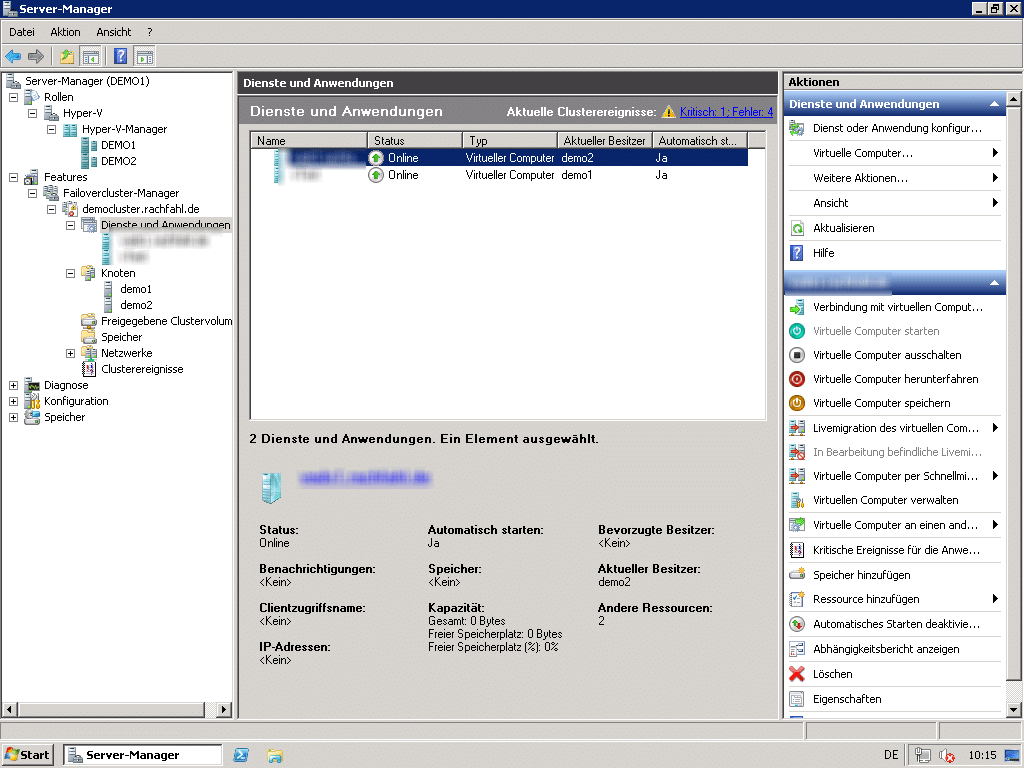
Task: Select 'democluster.rachfahl.de' in the tree
Action: pyautogui.click(x=141, y=209)
